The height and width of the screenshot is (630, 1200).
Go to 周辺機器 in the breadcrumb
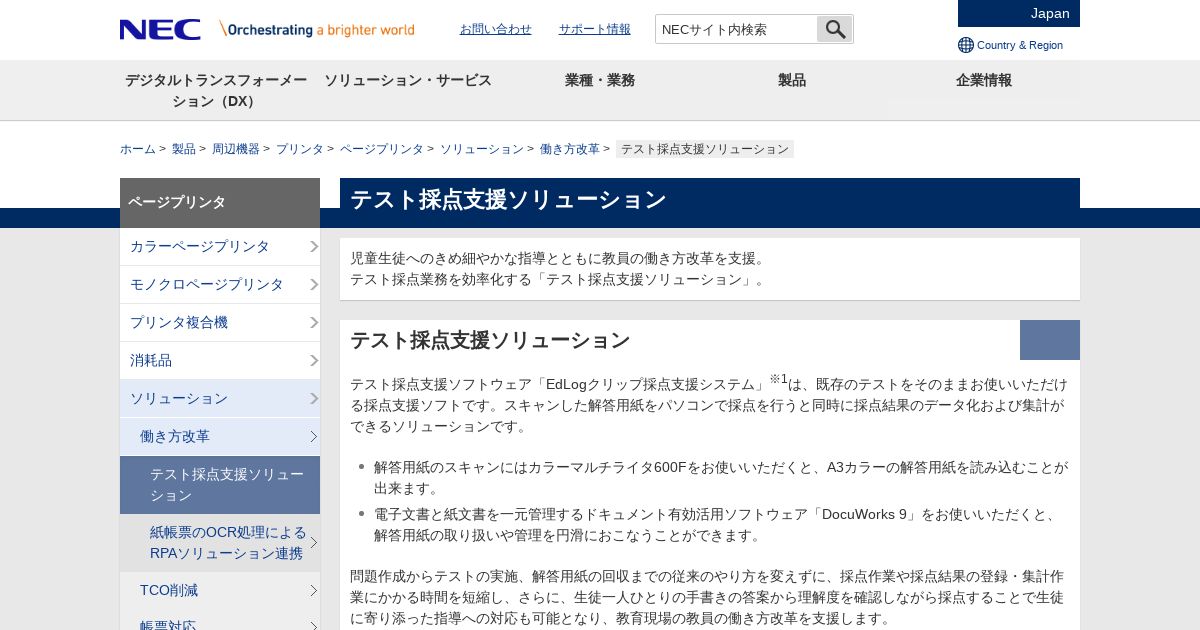(236, 149)
